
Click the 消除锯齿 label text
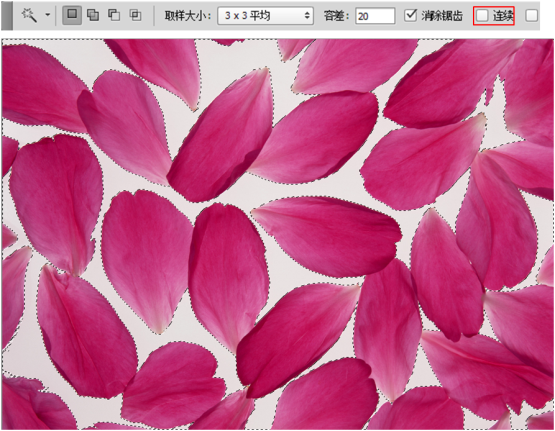click(x=442, y=16)
